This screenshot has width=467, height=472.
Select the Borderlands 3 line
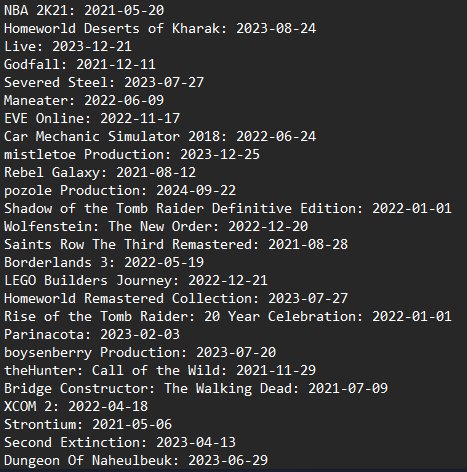coord(104,262)
